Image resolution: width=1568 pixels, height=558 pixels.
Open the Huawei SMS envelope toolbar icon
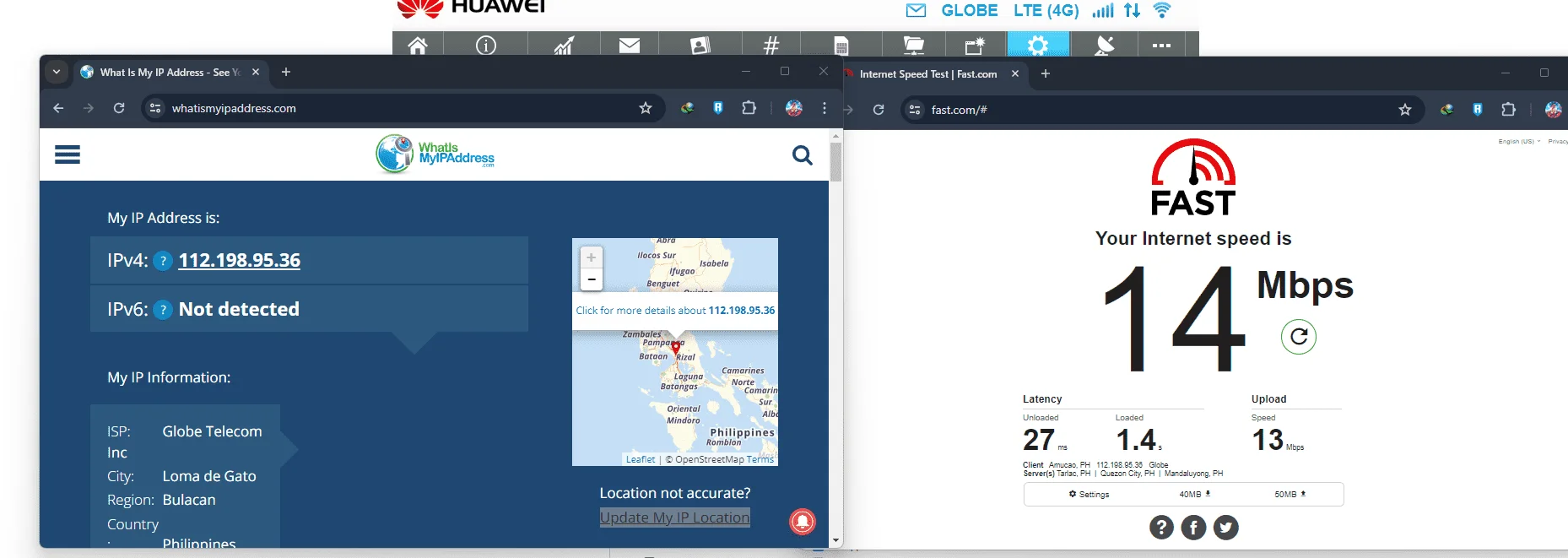(x=630, y=46)
